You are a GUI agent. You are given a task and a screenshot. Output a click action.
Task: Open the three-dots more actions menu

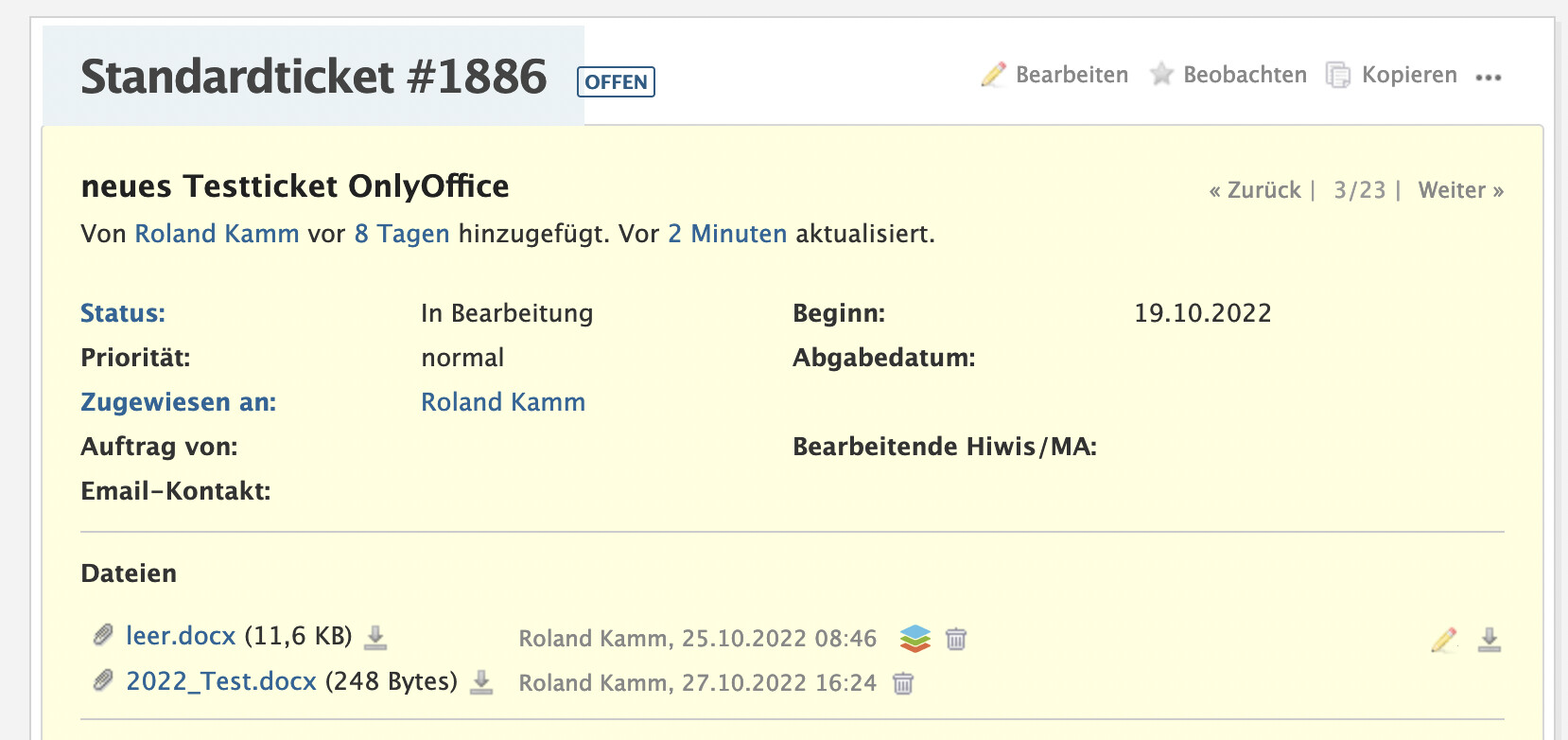pos(1489,78)
